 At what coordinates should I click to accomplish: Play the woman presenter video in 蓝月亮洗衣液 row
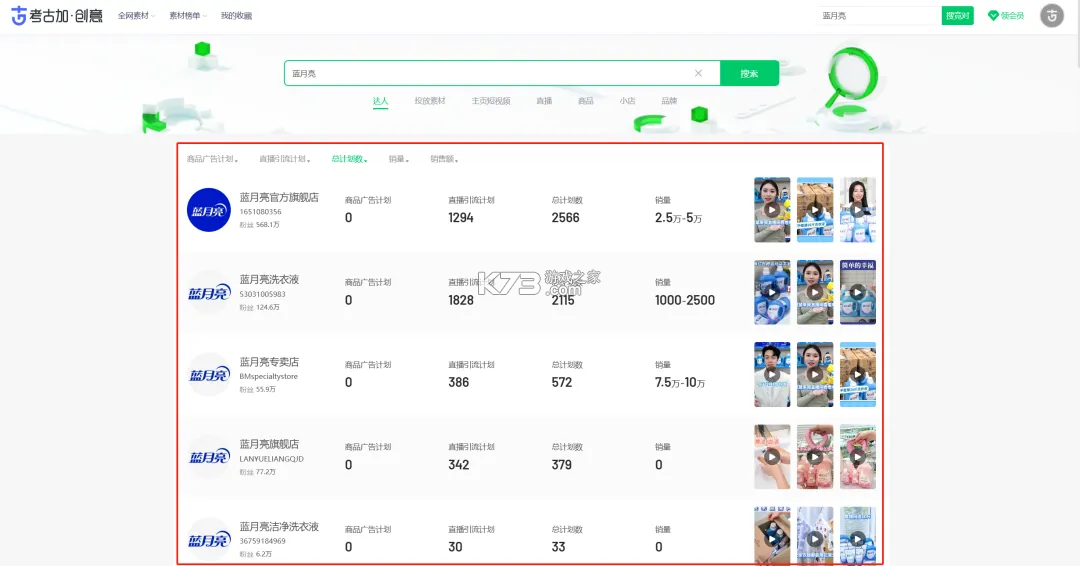click(815, 292)
